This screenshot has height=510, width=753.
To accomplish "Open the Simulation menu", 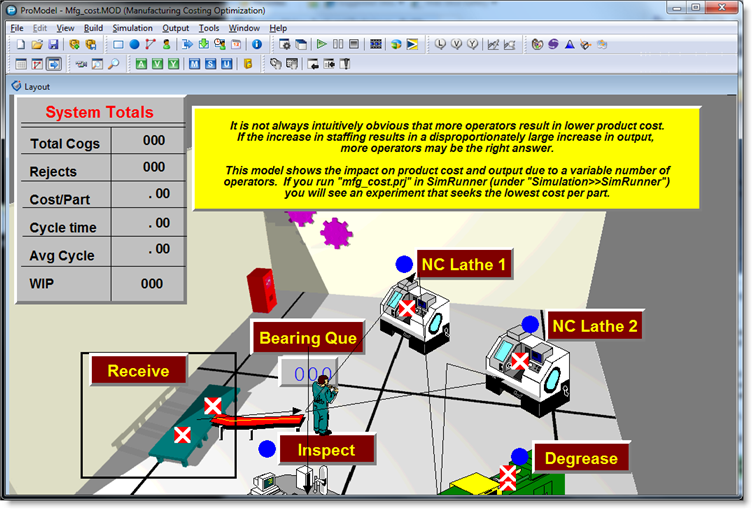I will pos(132,28).
